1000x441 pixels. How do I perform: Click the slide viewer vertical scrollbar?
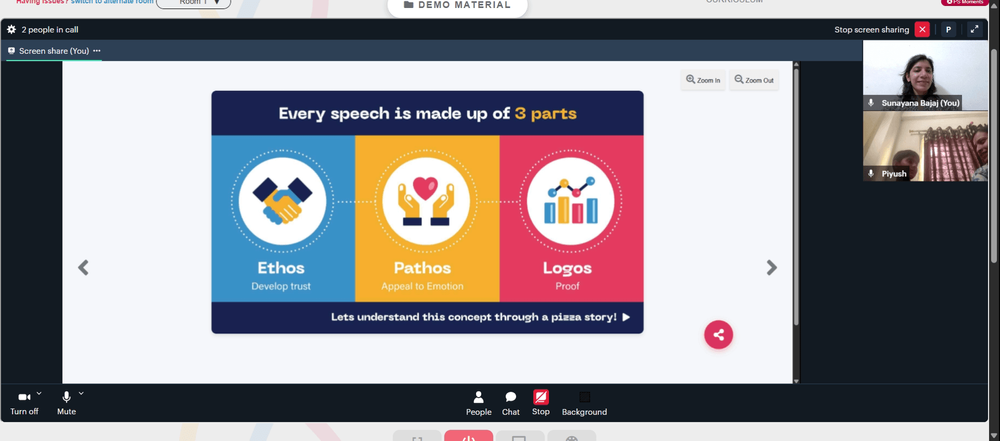(x=796, y=198)
